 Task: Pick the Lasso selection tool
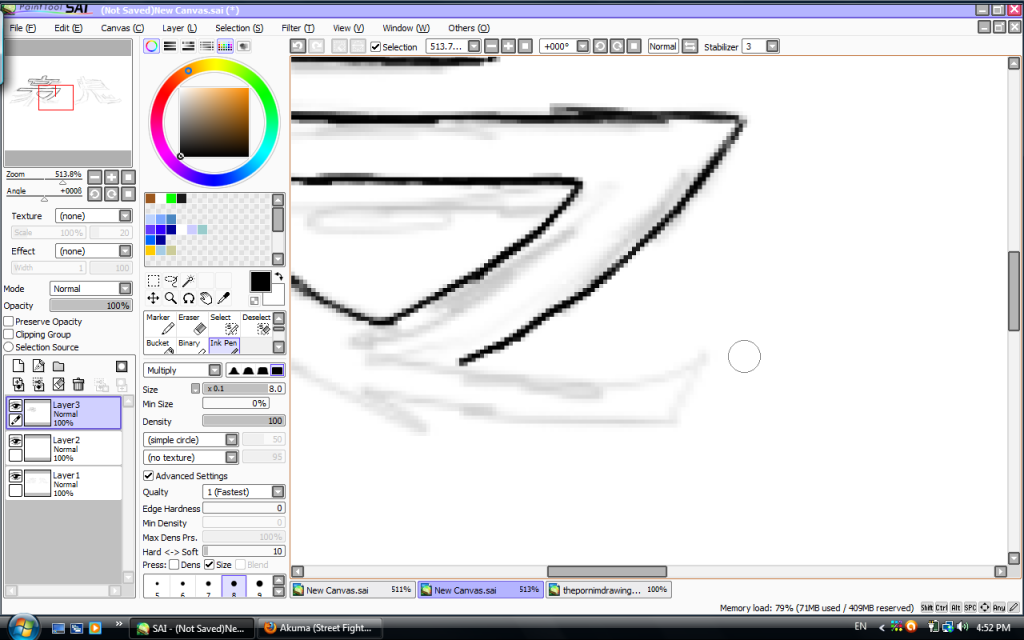pos(170,282)
